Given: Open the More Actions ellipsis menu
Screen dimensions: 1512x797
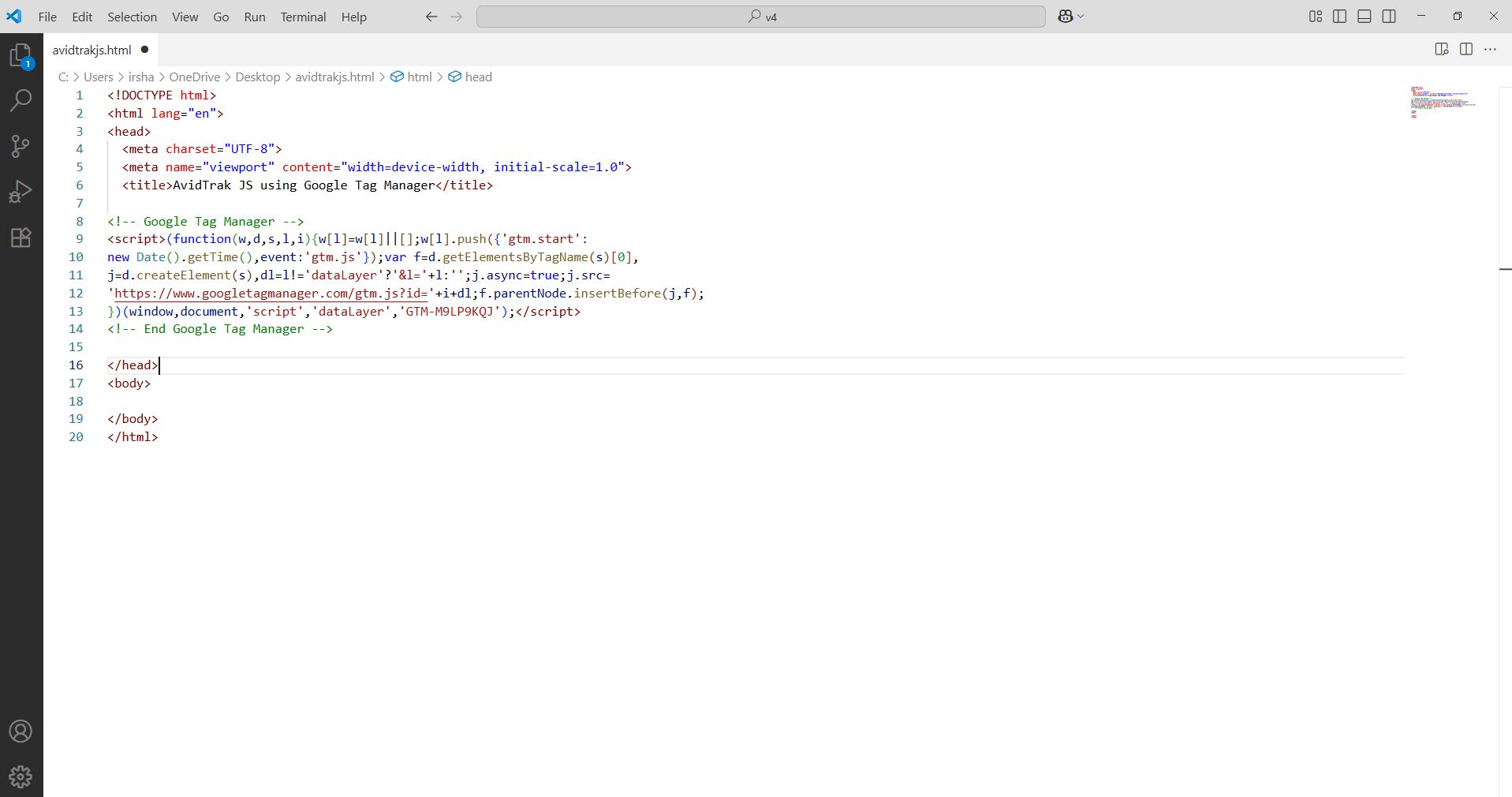Looking at the screenshot, I should 1491,49.
